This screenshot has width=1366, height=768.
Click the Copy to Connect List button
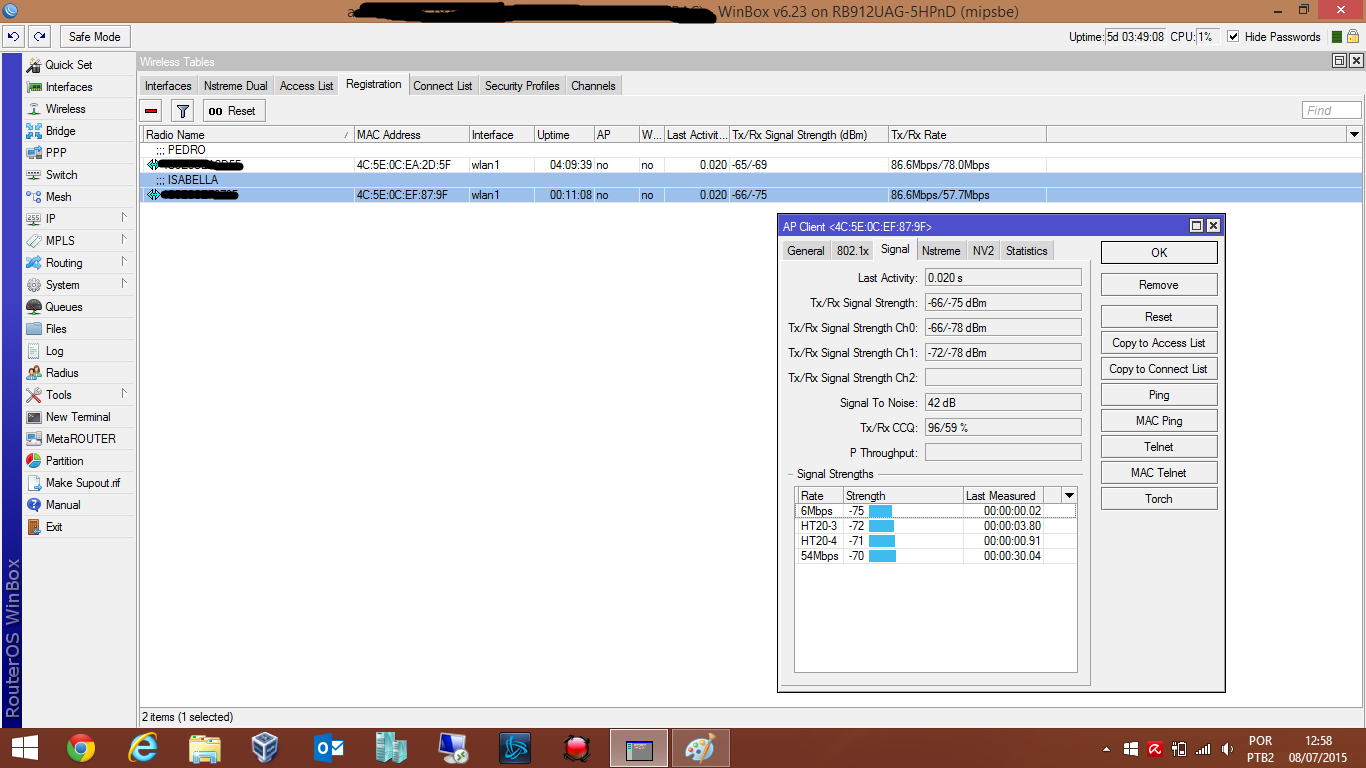(x=1159, y=369)
